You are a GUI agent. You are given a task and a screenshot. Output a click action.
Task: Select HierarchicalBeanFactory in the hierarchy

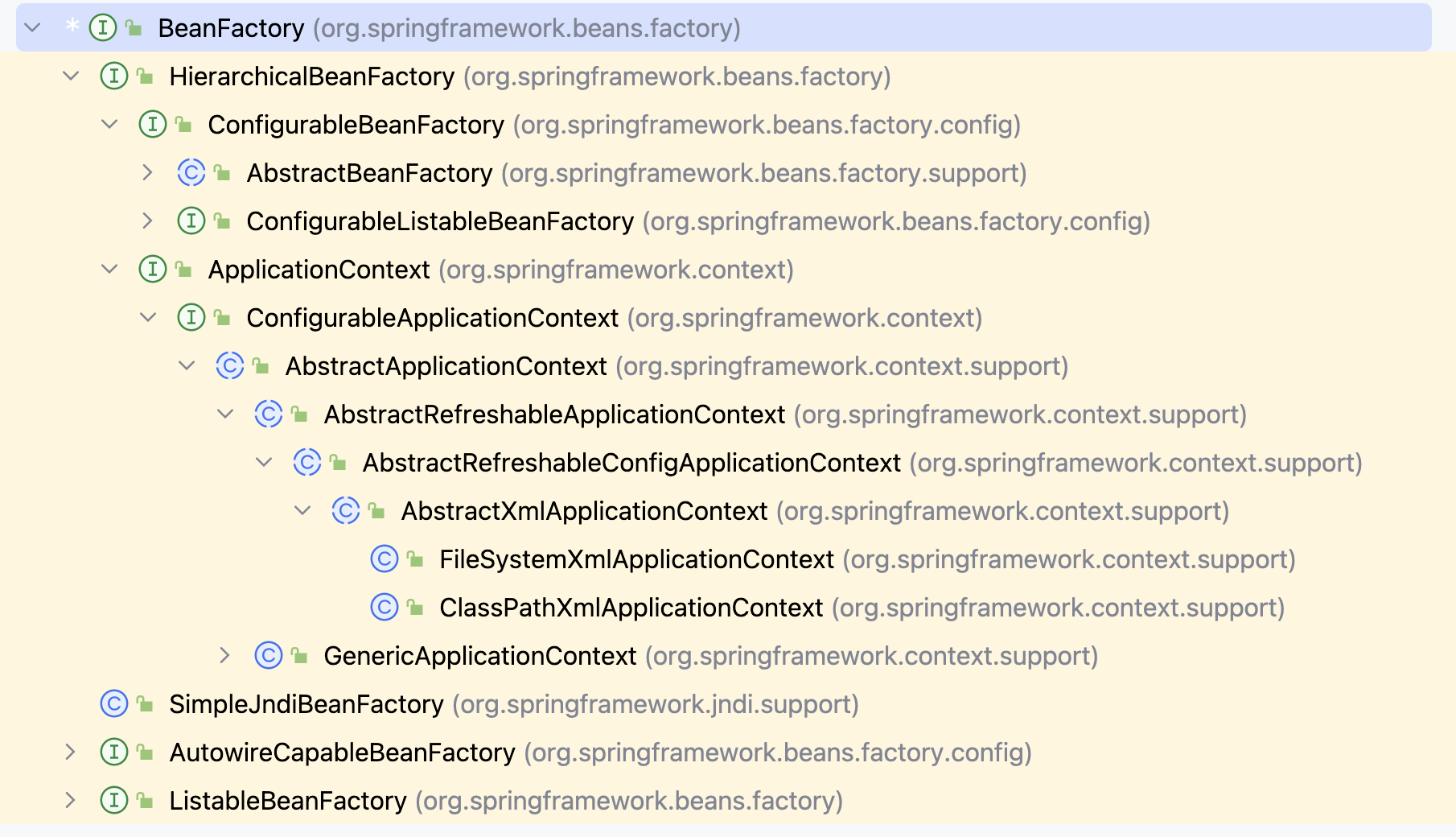click(311, 76)
